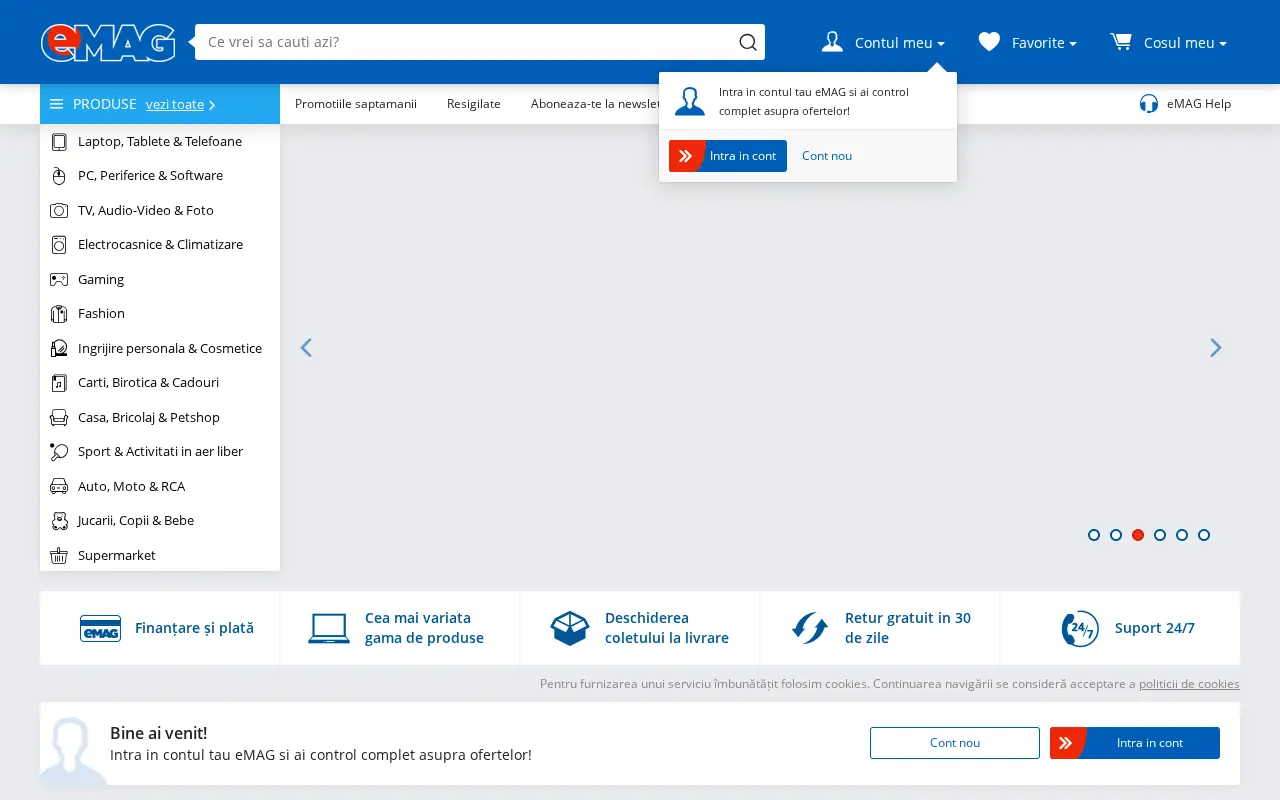Open the Contul meu dropdown
Image resolution: width=1280 pixels, height=800 pixels.
(883, 42)
